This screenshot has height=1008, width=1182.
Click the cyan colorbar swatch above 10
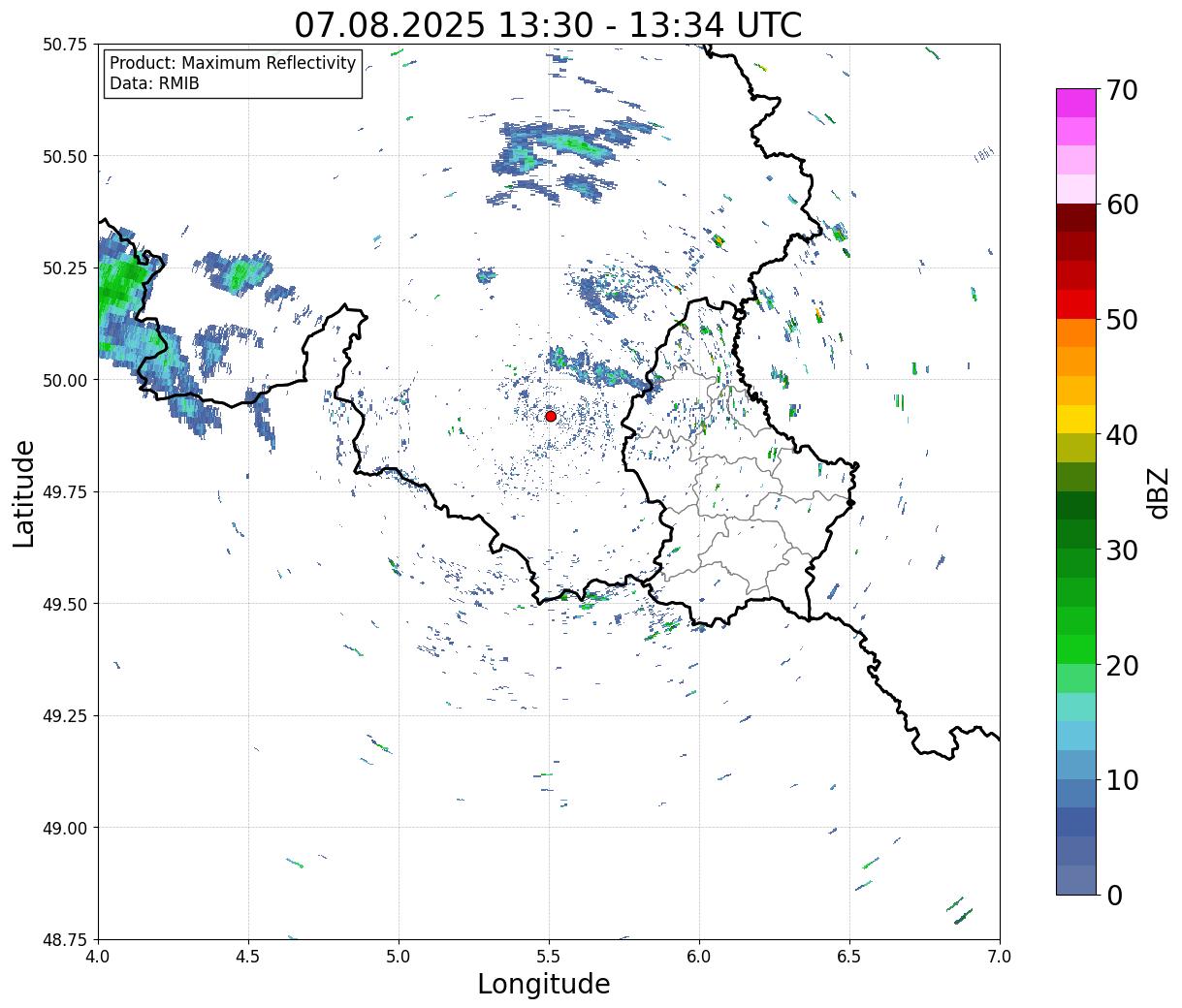pos(1076,736)
